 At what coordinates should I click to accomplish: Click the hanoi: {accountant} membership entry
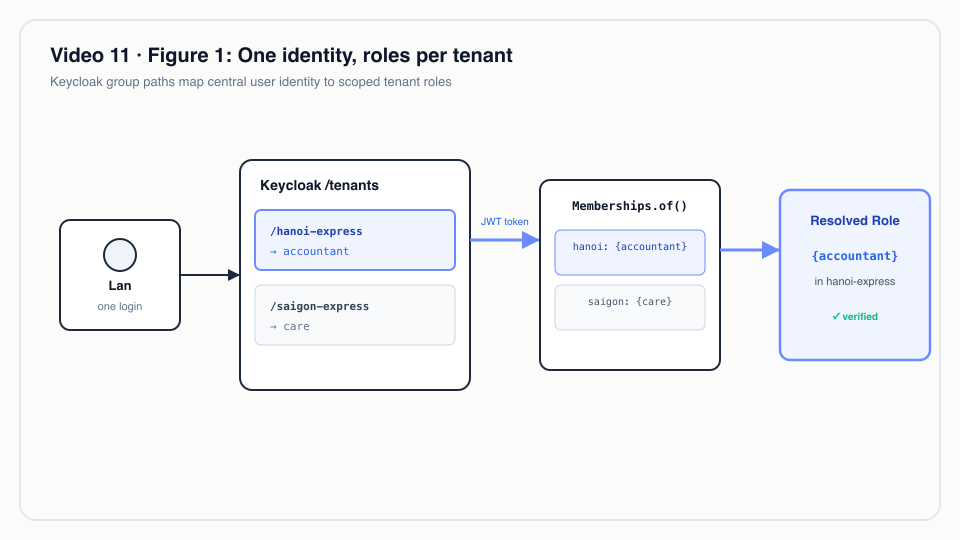coord(630,252)
